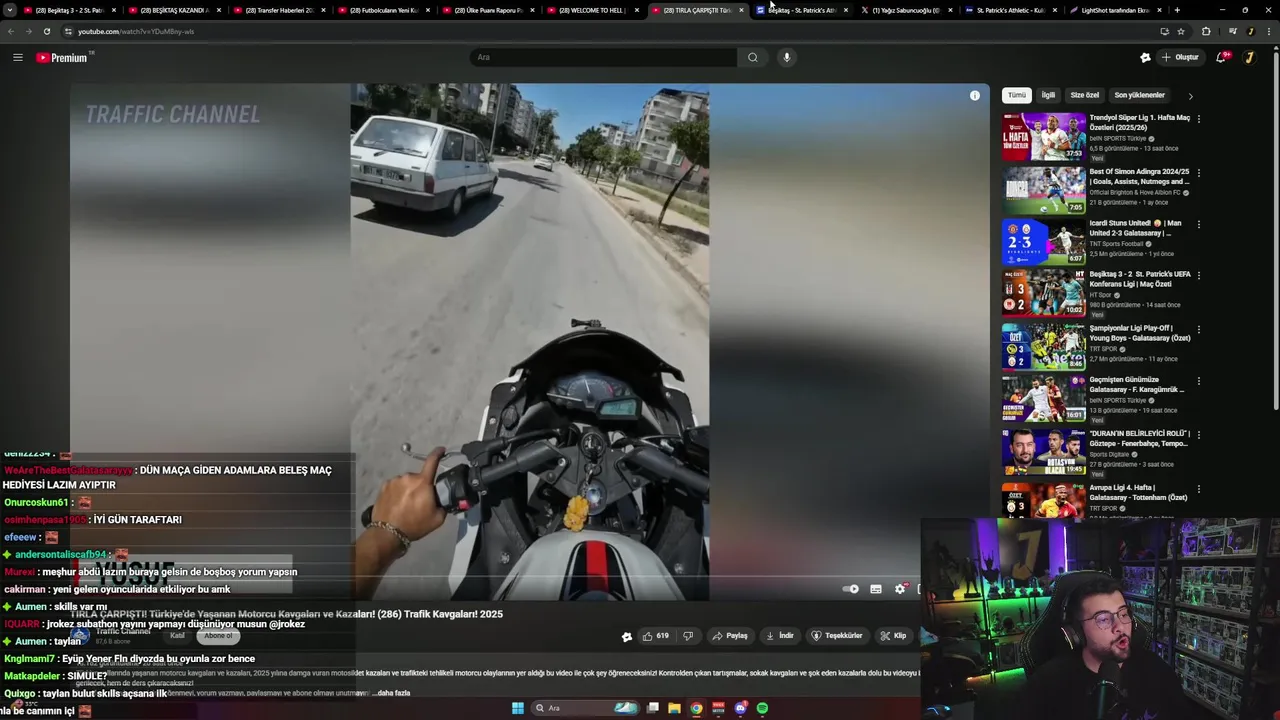This screenshot has width=1280, height=720.
Task: Start voice search with microphone icon
Action: tap(787, 57)
